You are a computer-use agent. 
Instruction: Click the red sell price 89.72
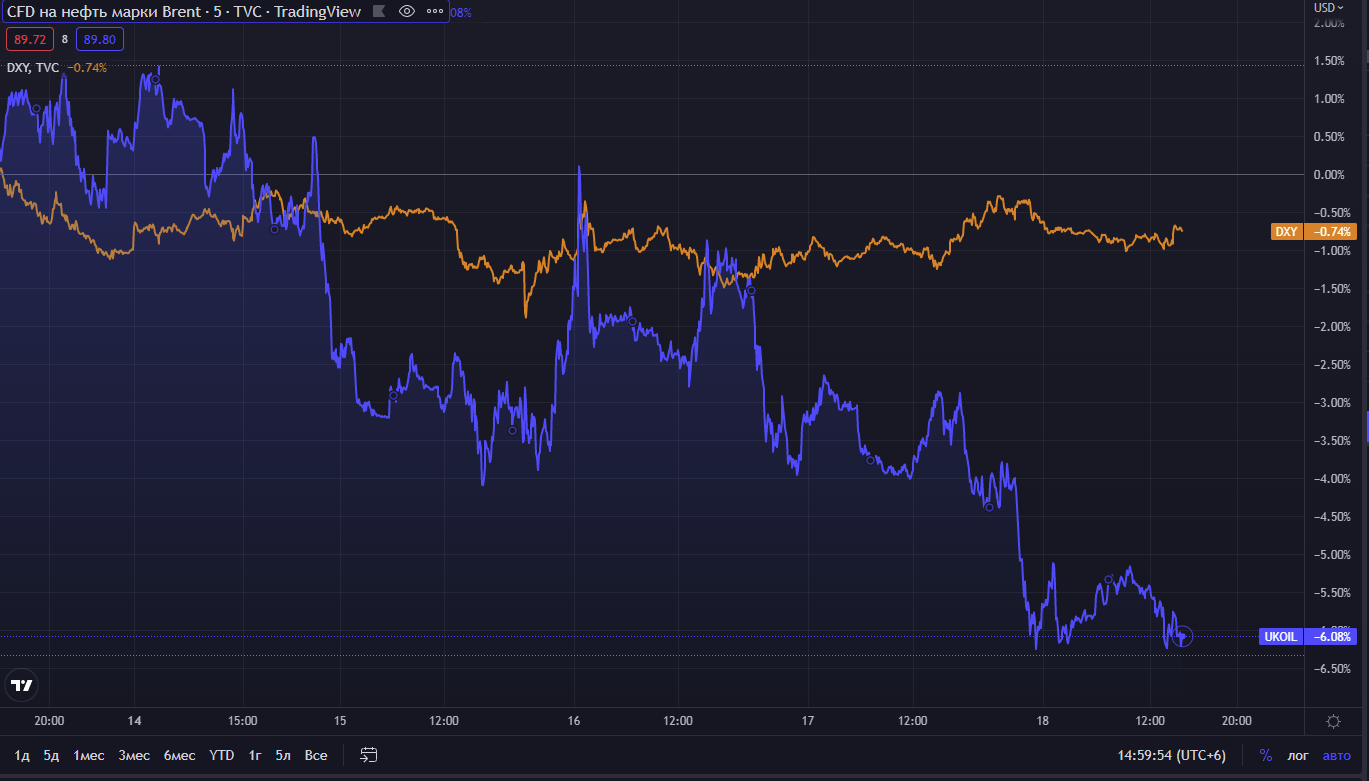(30, 40)
